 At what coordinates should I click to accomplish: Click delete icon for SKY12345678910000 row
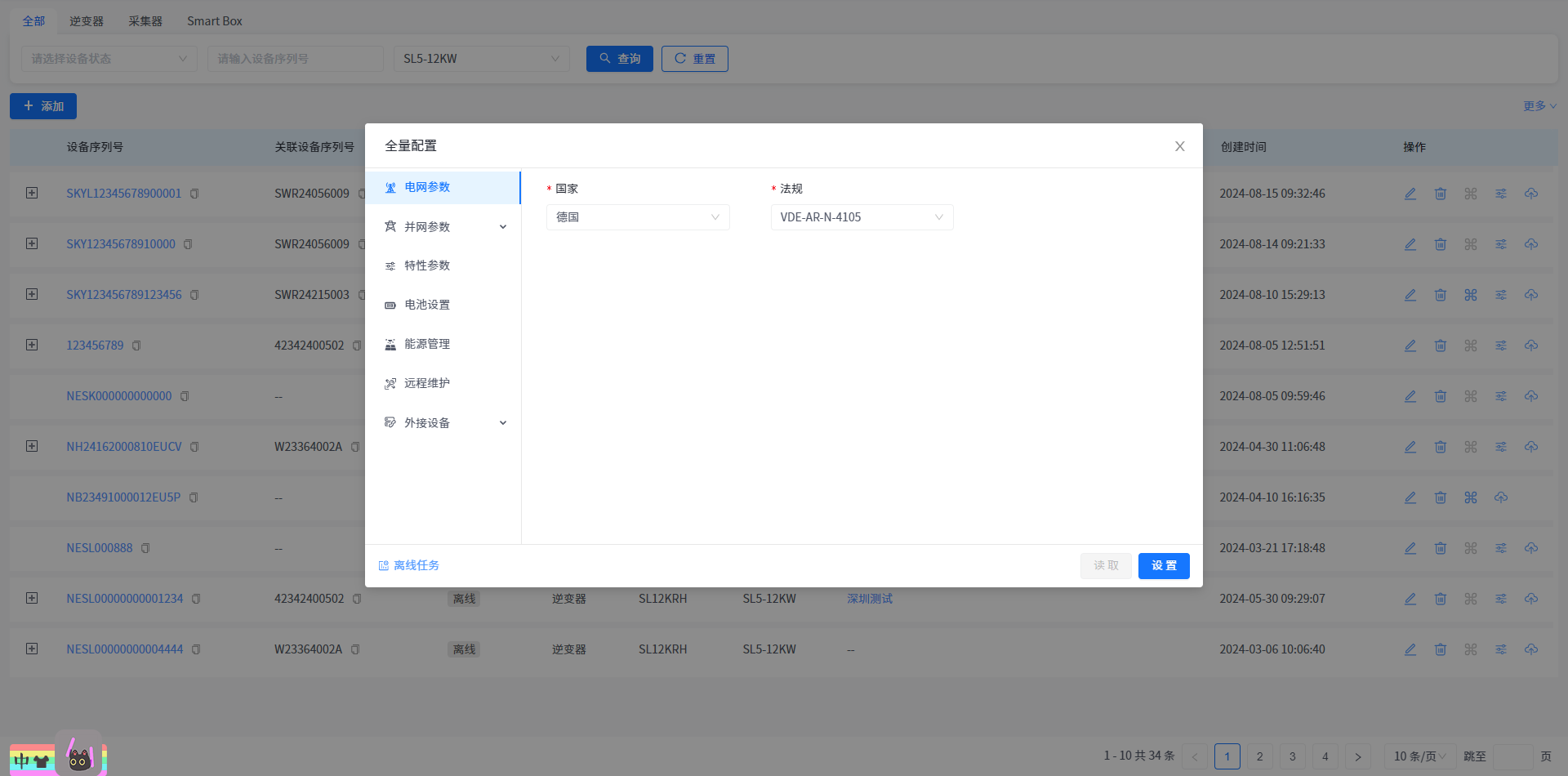1441,244
